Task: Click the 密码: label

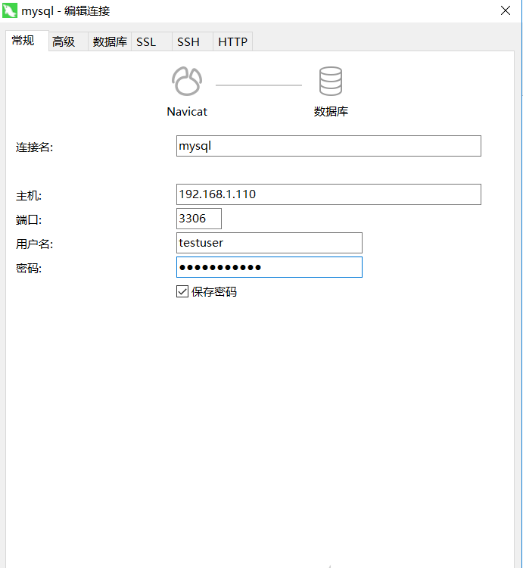Action: tap(29, 268)
